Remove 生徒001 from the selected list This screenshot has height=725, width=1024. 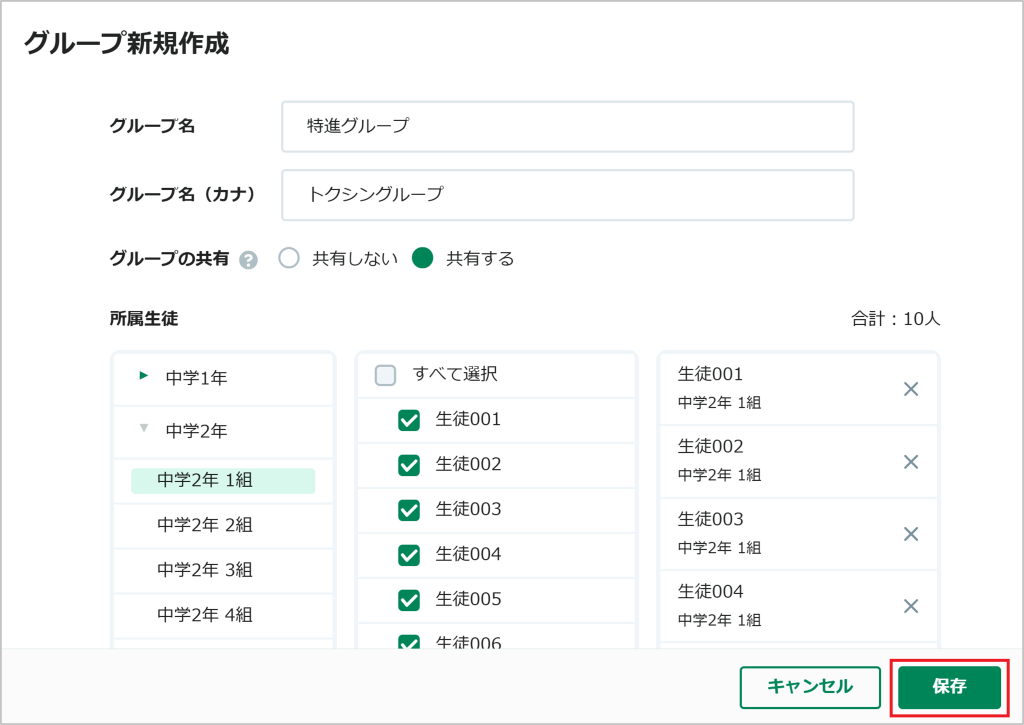910,389
